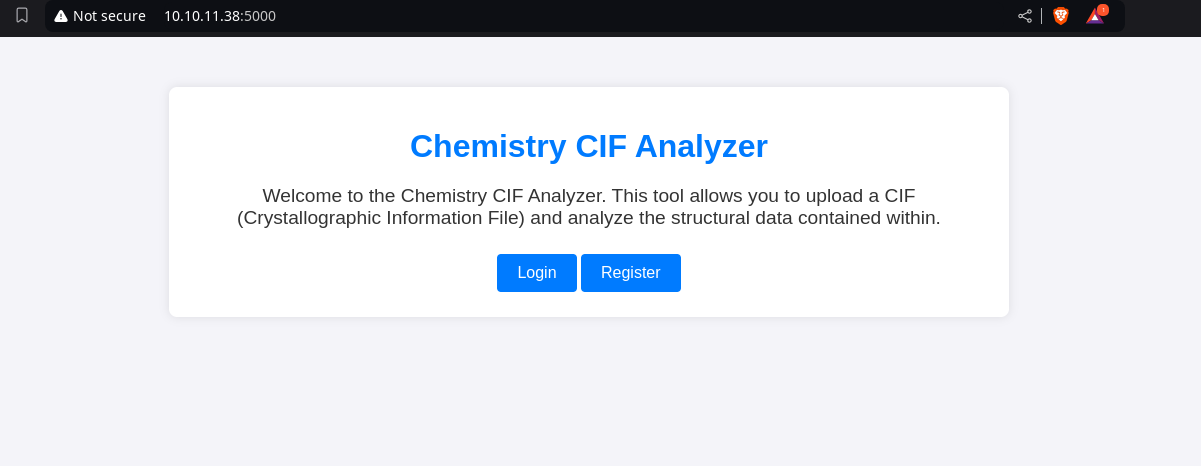This screenshot has width=1201, height=466.
Task: Click the bookmark icon left of address bar
Action: click(x=22, y=15)
